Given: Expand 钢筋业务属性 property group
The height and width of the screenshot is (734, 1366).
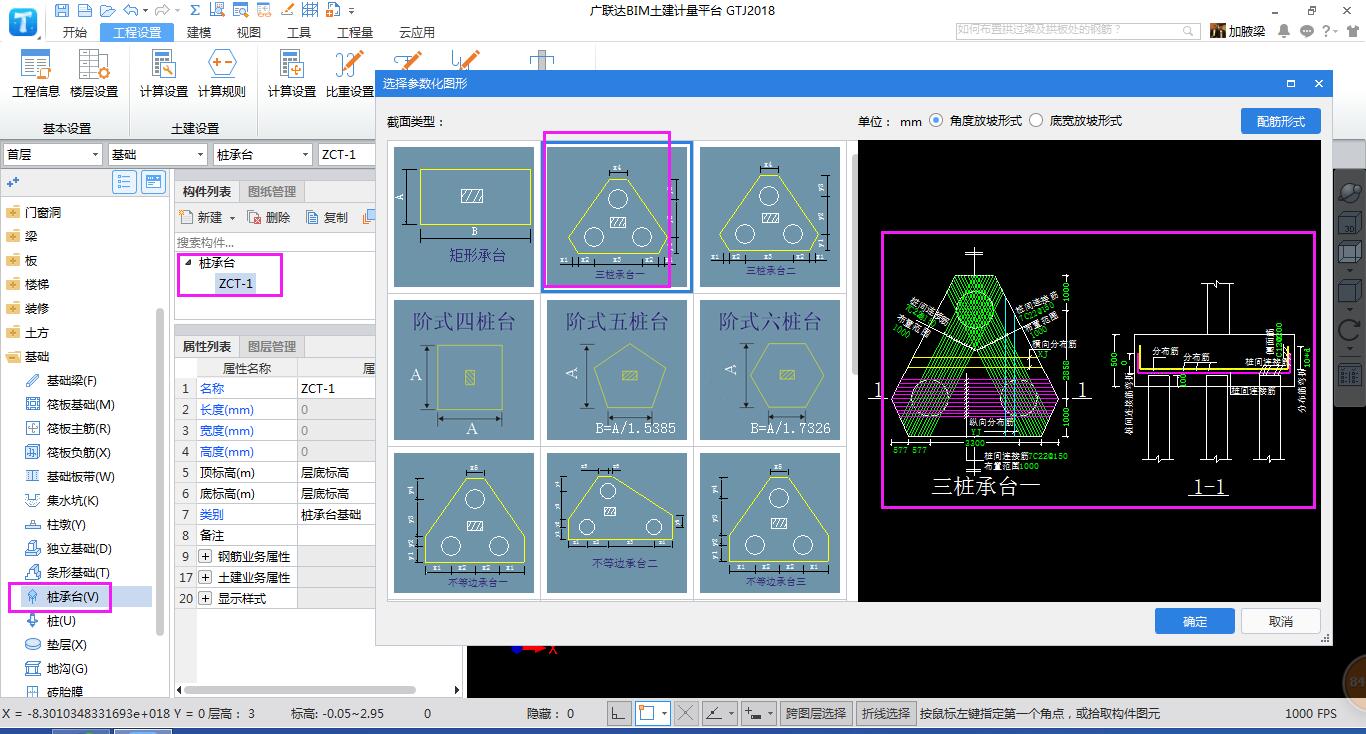Looking at the screenshot, I should 206,556.
